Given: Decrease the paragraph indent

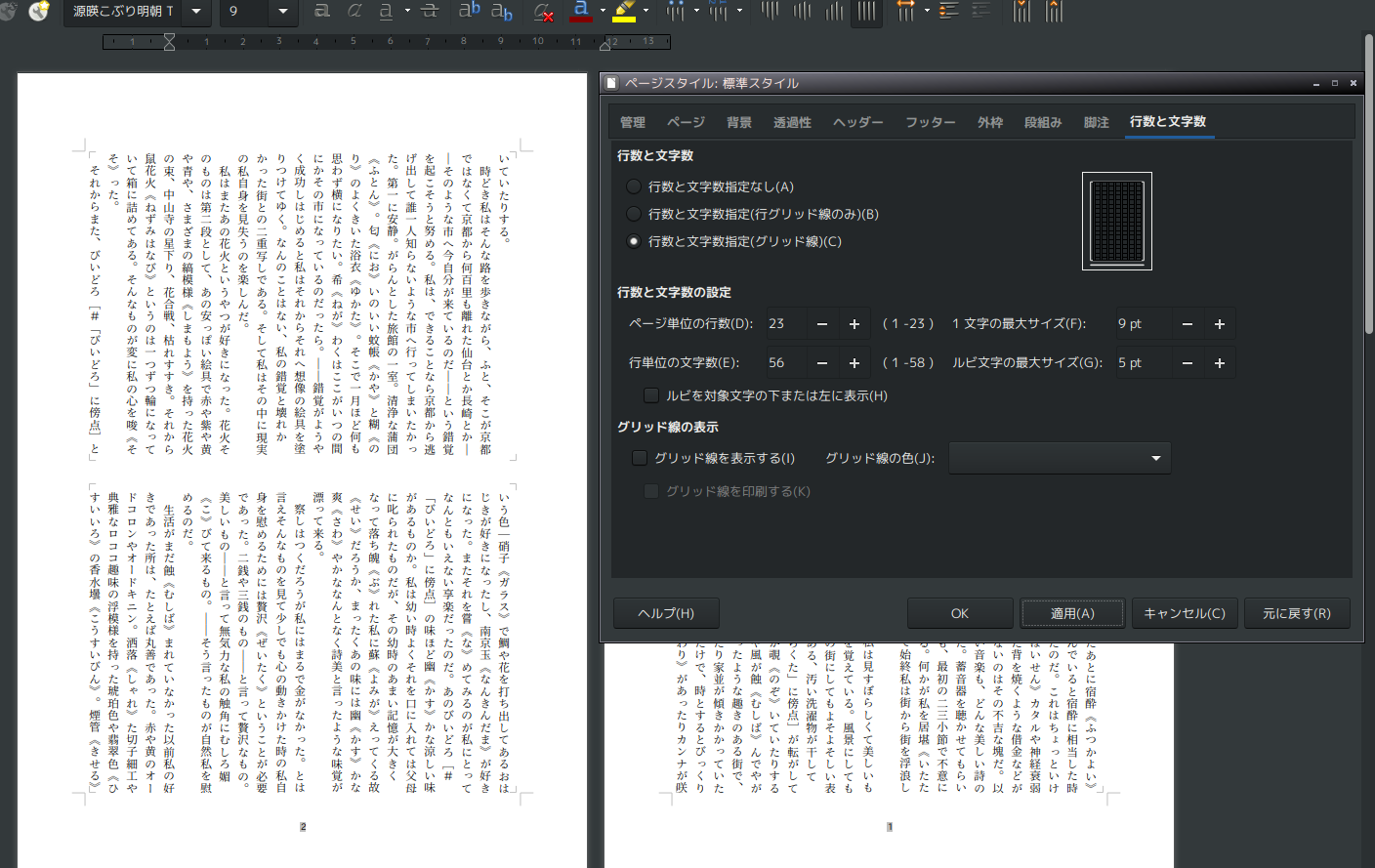Looking at the screenshot, I should (1054, 11).
